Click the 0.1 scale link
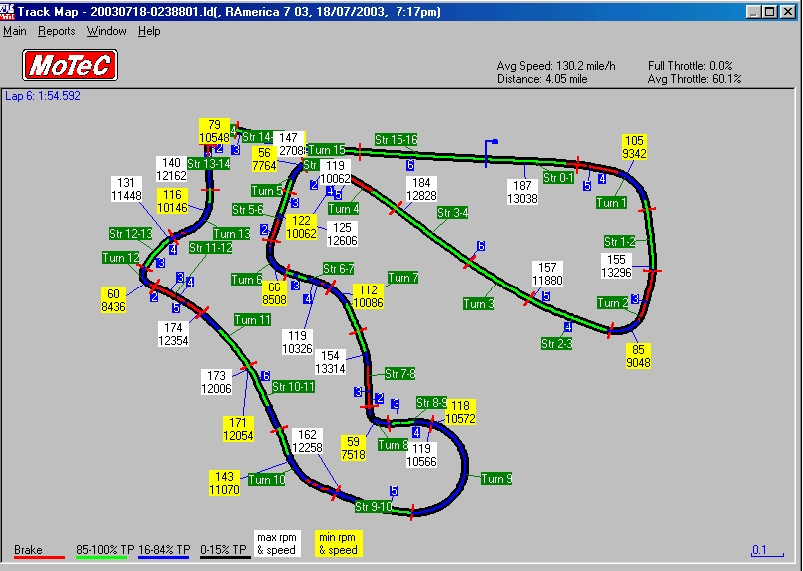Viewport: 803px width, 571px height. point(760,550)
